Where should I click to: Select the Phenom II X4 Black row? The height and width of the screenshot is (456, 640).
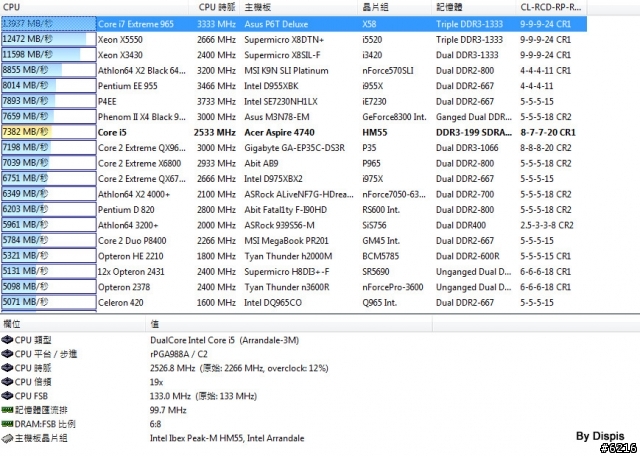(294, 117)
